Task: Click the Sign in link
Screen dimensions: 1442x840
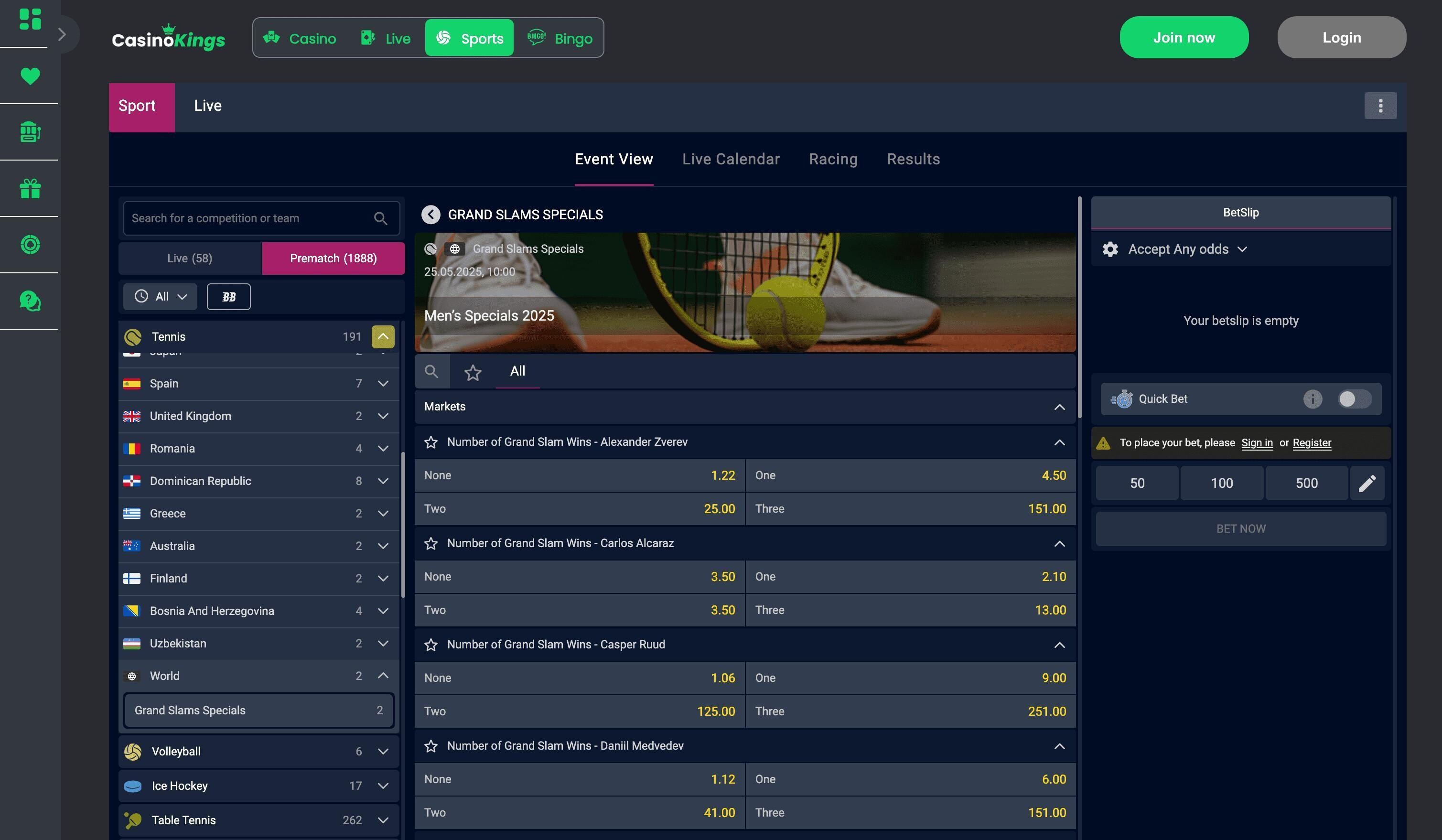Action: 1257,443
